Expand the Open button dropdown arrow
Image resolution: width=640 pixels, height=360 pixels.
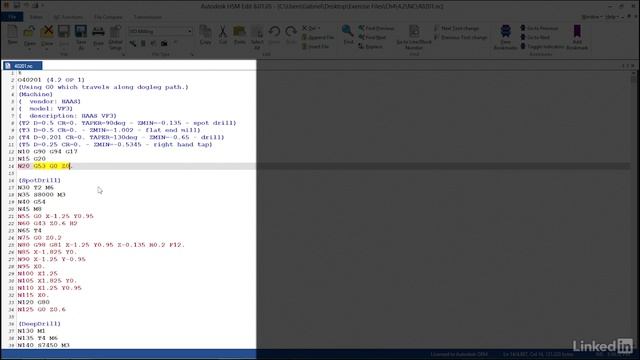click(29, 48)
